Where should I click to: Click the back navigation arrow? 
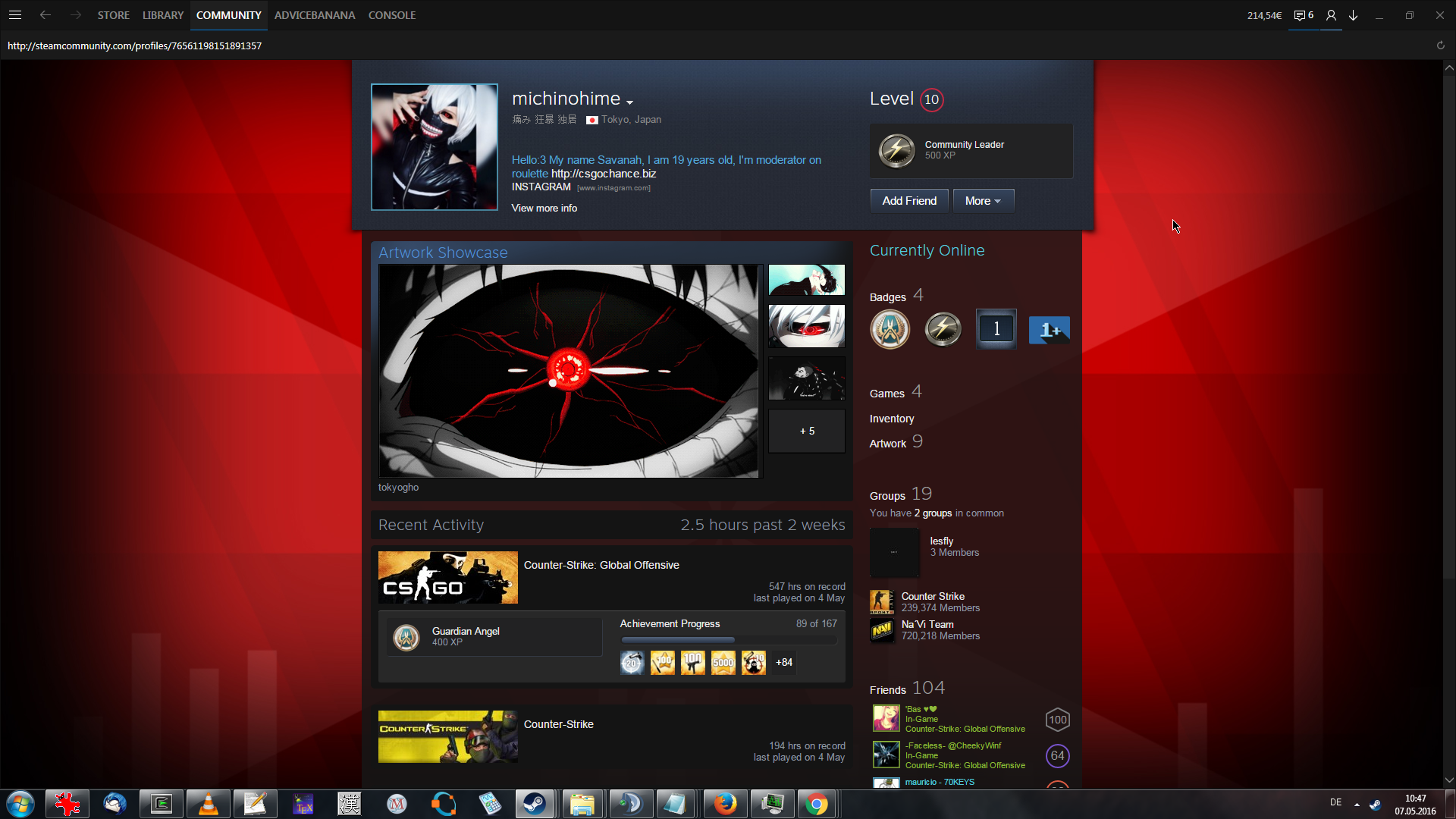point(45,15)
